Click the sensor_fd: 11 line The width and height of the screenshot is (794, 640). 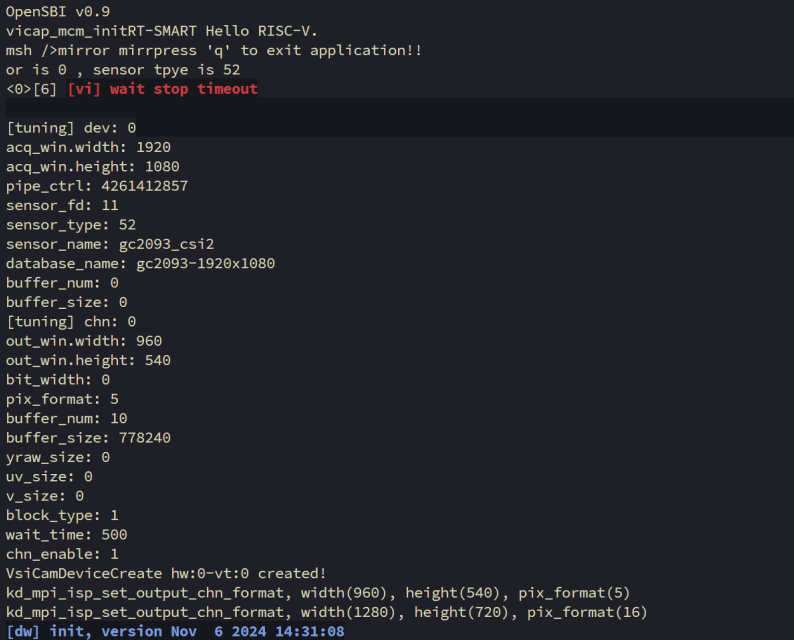[63, 205]
